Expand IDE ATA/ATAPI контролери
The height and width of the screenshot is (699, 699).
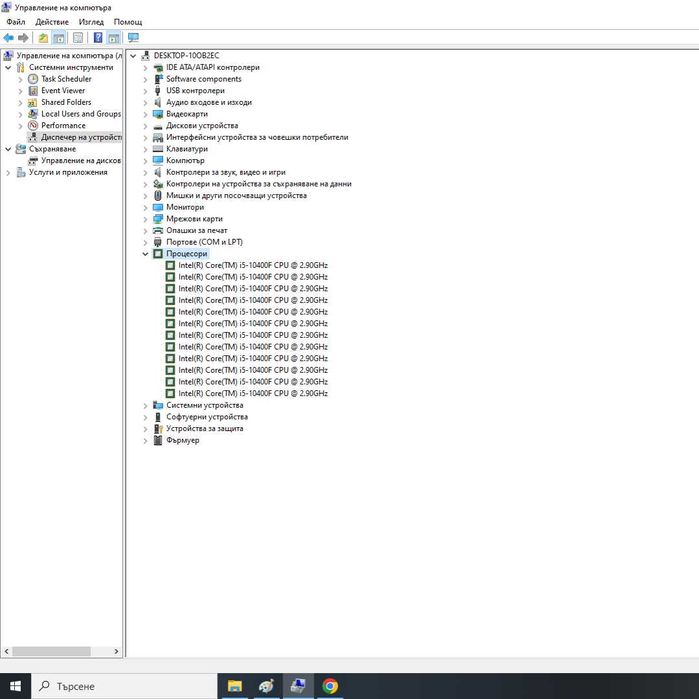pos(145,68)
